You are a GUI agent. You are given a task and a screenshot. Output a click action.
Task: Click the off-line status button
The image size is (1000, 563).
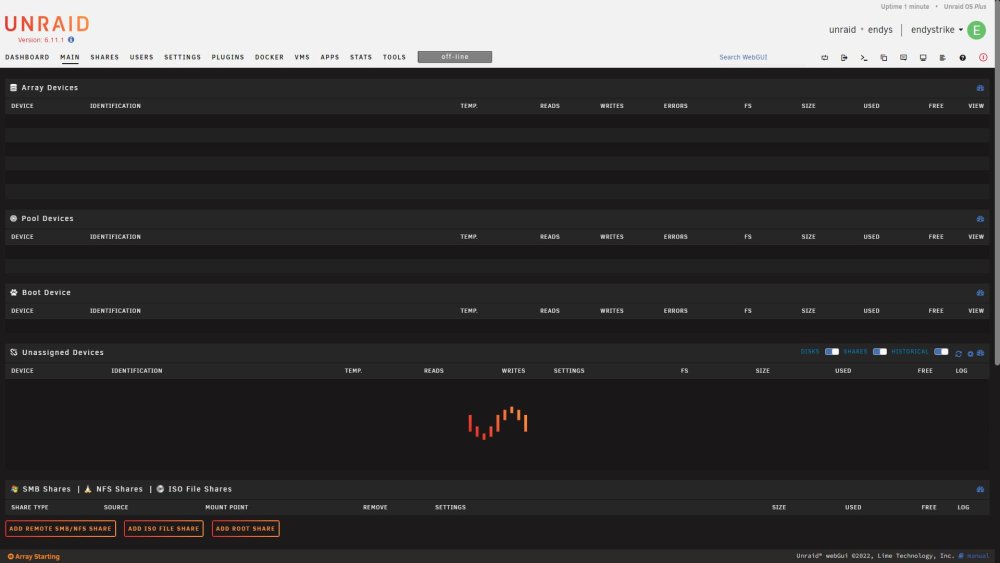(x=455, y=57)
